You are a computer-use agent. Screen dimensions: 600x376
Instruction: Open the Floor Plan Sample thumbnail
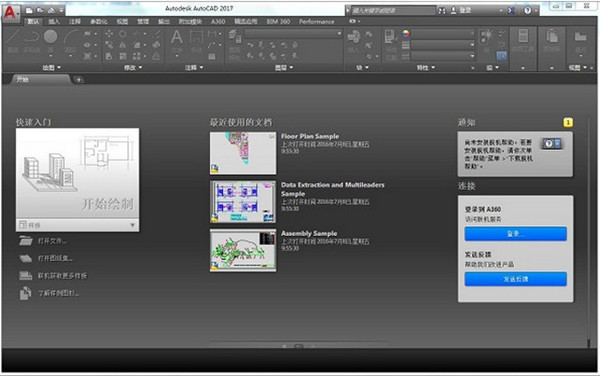(243, 153)
